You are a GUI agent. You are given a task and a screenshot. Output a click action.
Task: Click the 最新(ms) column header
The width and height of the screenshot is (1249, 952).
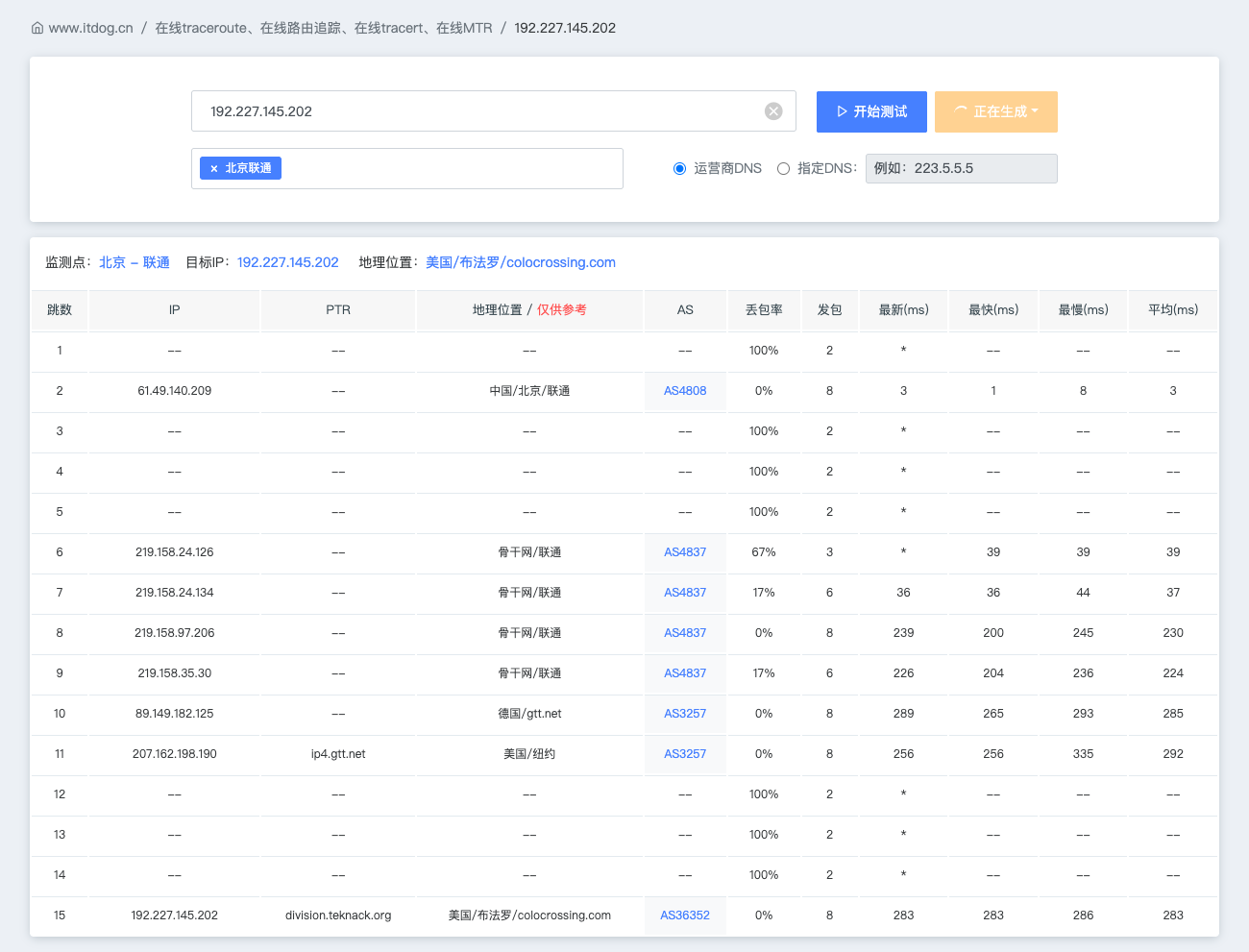(x=904, y=310)
